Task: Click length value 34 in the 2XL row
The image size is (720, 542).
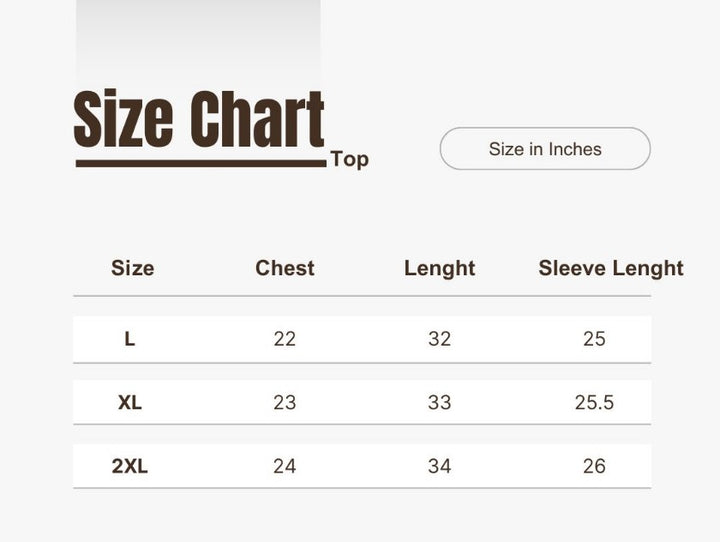Action: coord(439,466)
